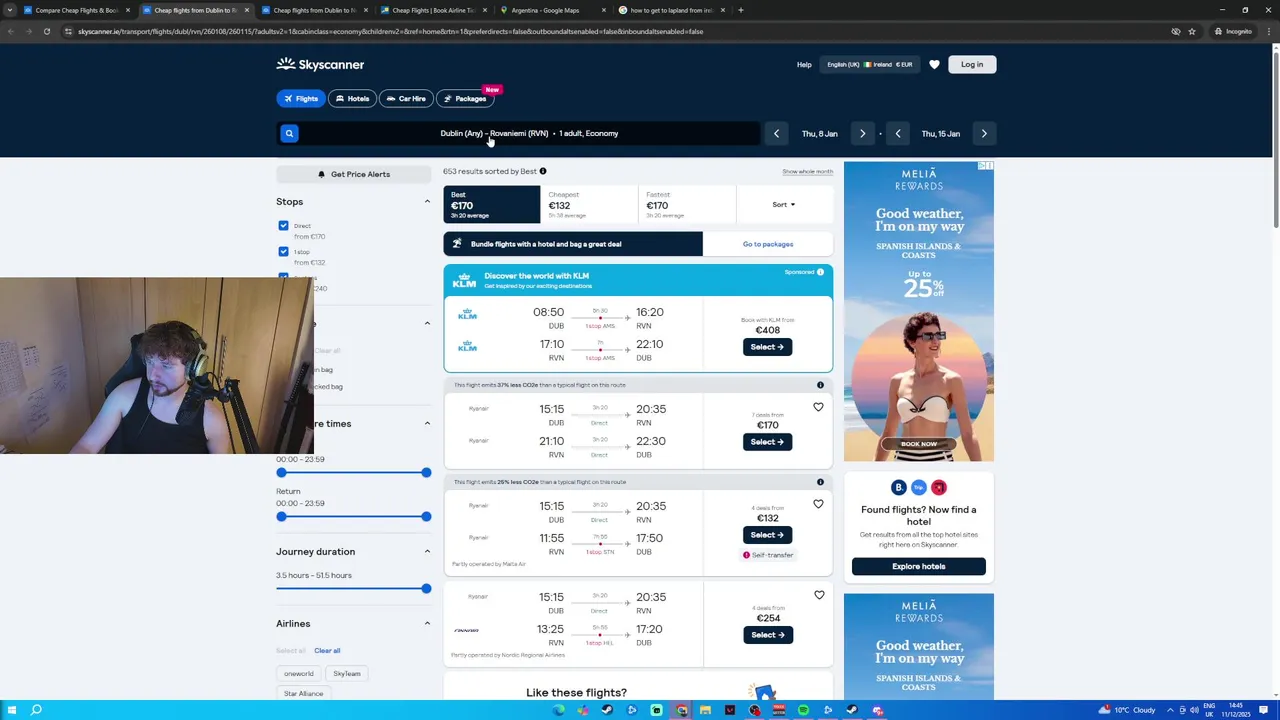This screenshot has height=720, width=1280.
Task: Switch to the Hotels tab
Action: coord(352,98)
